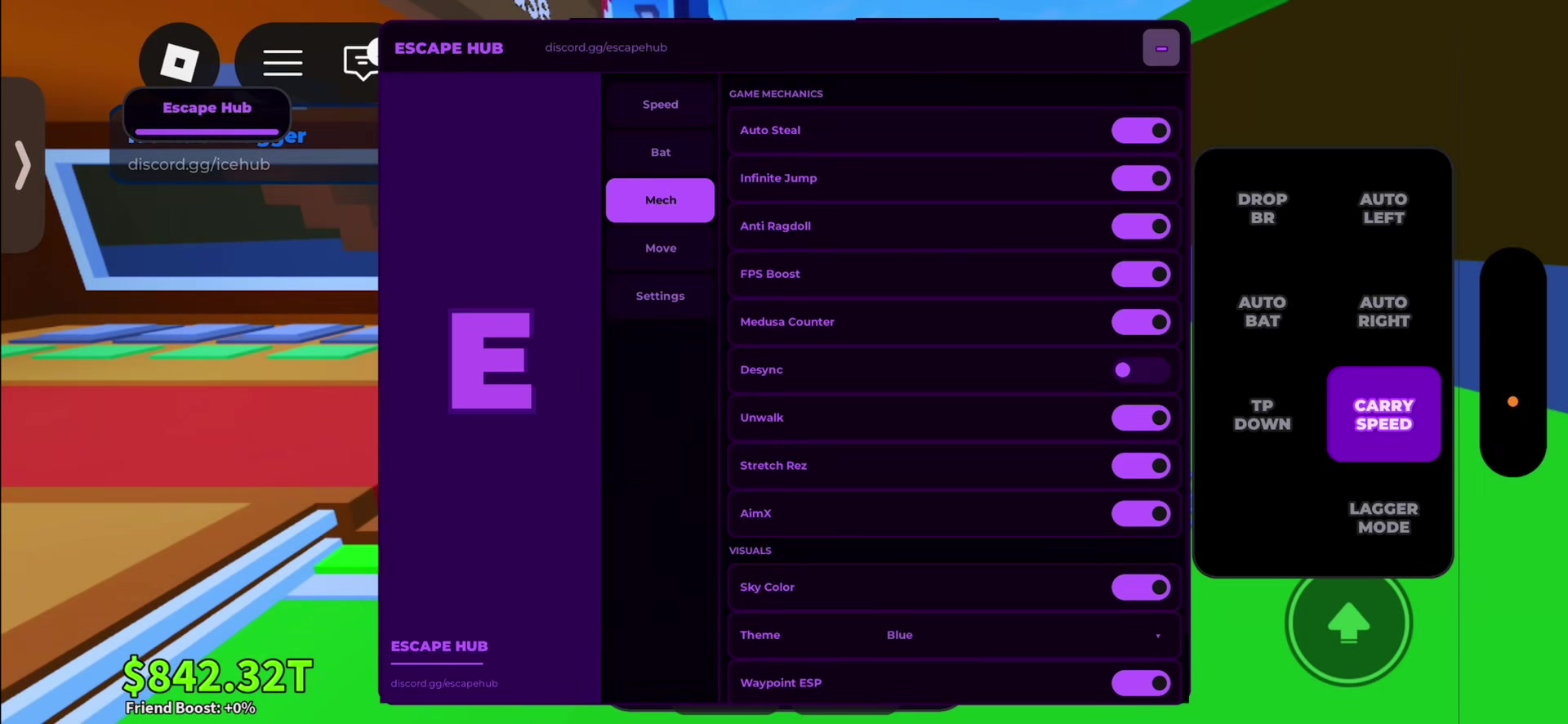This screenshot has height=724, width=1568.
Task: Click the discord.gg/icehub text
Action: 198,164
